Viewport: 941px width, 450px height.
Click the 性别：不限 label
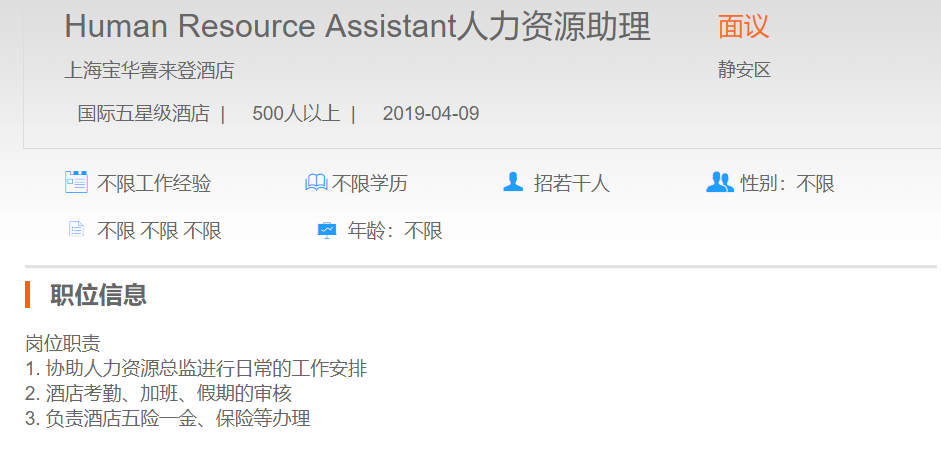[x=787, y=184]
